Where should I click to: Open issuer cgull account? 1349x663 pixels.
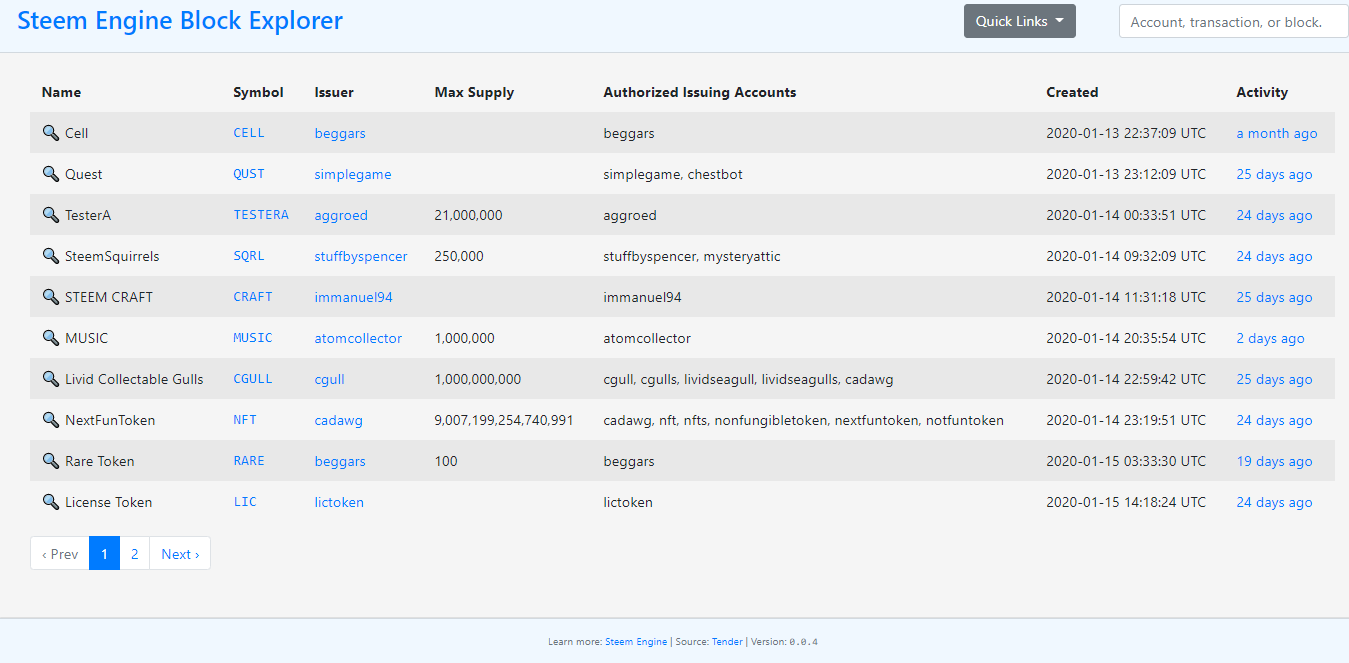pyautogui.click(x=329, y=379)
